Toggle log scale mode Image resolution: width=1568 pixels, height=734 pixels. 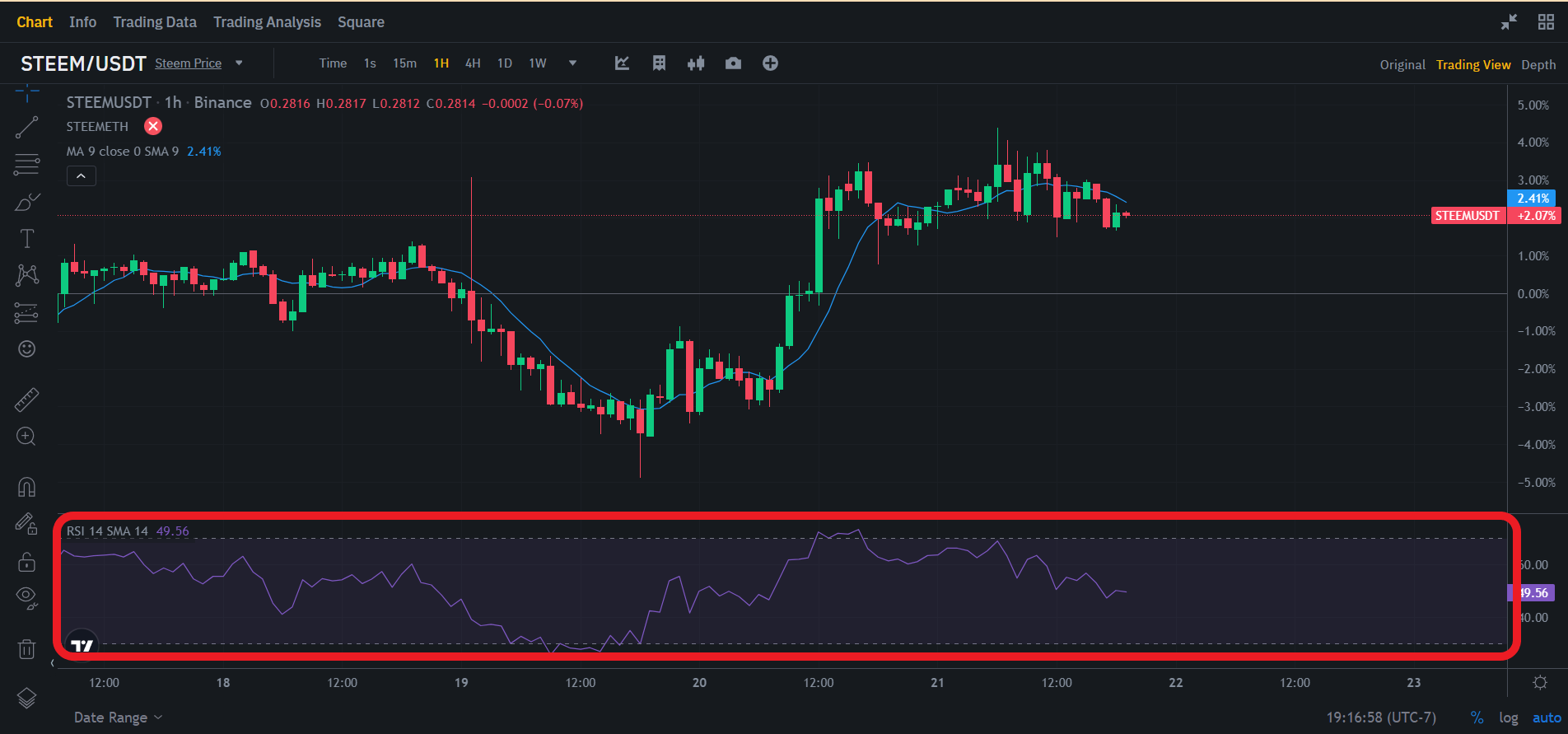1509,718
